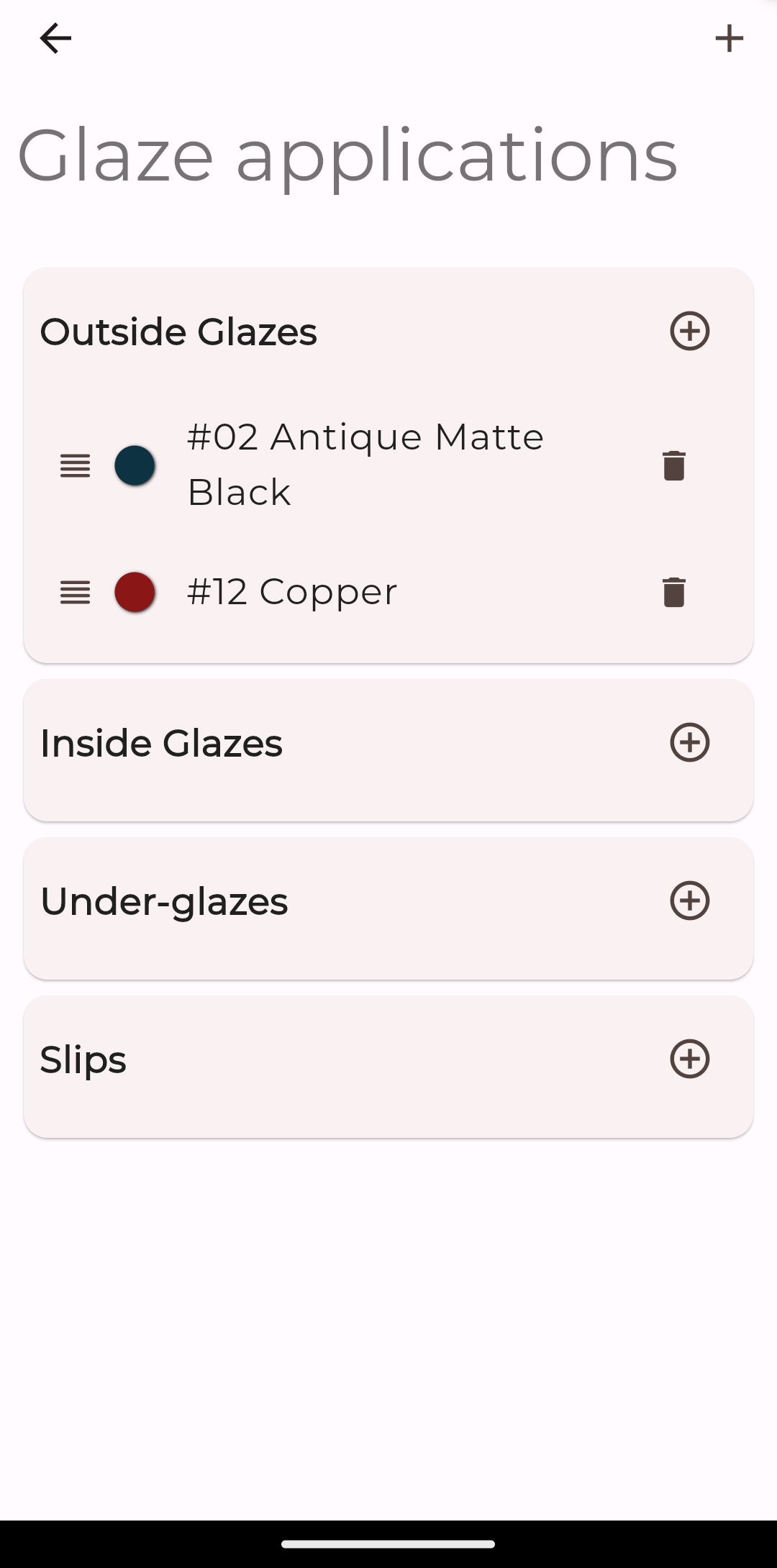Tap reorder handle for #12 Copper

[x=75, y=592]
